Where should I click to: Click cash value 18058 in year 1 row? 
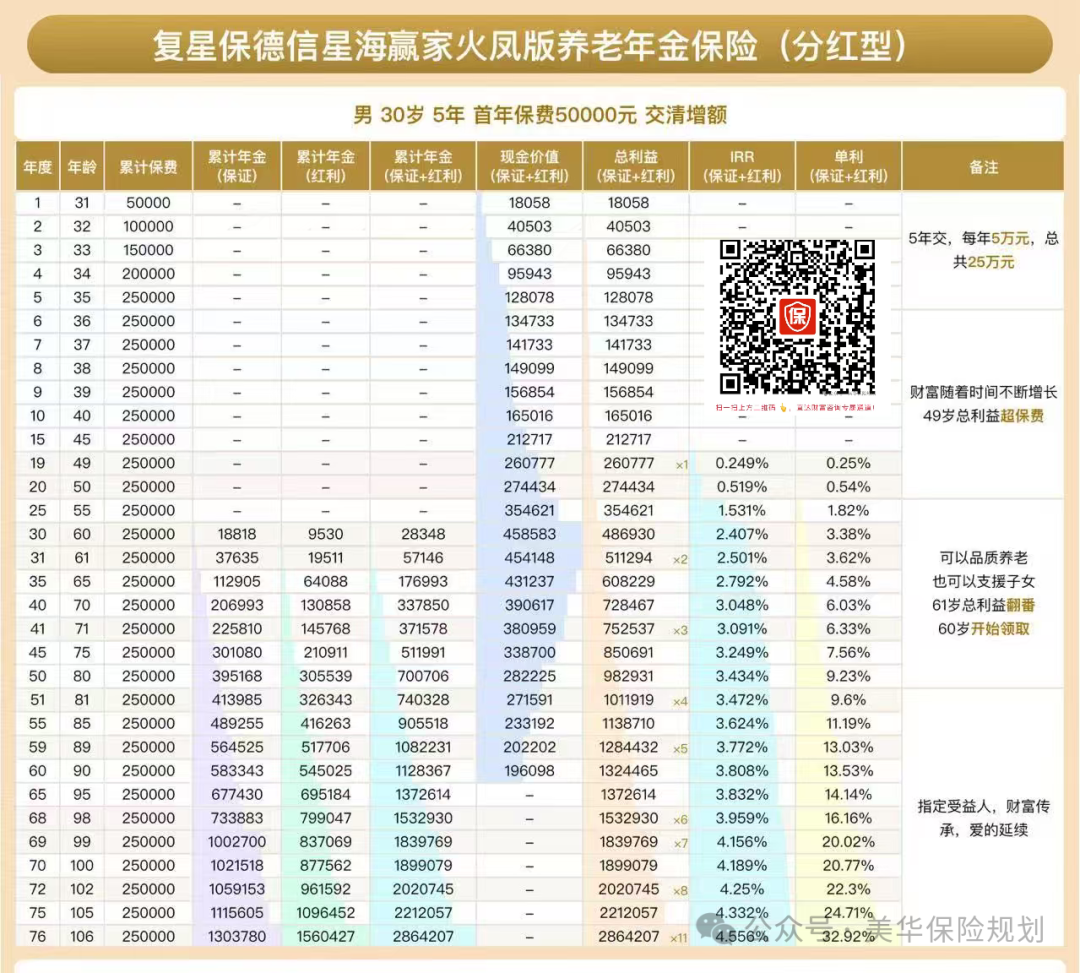pos(527,202)
